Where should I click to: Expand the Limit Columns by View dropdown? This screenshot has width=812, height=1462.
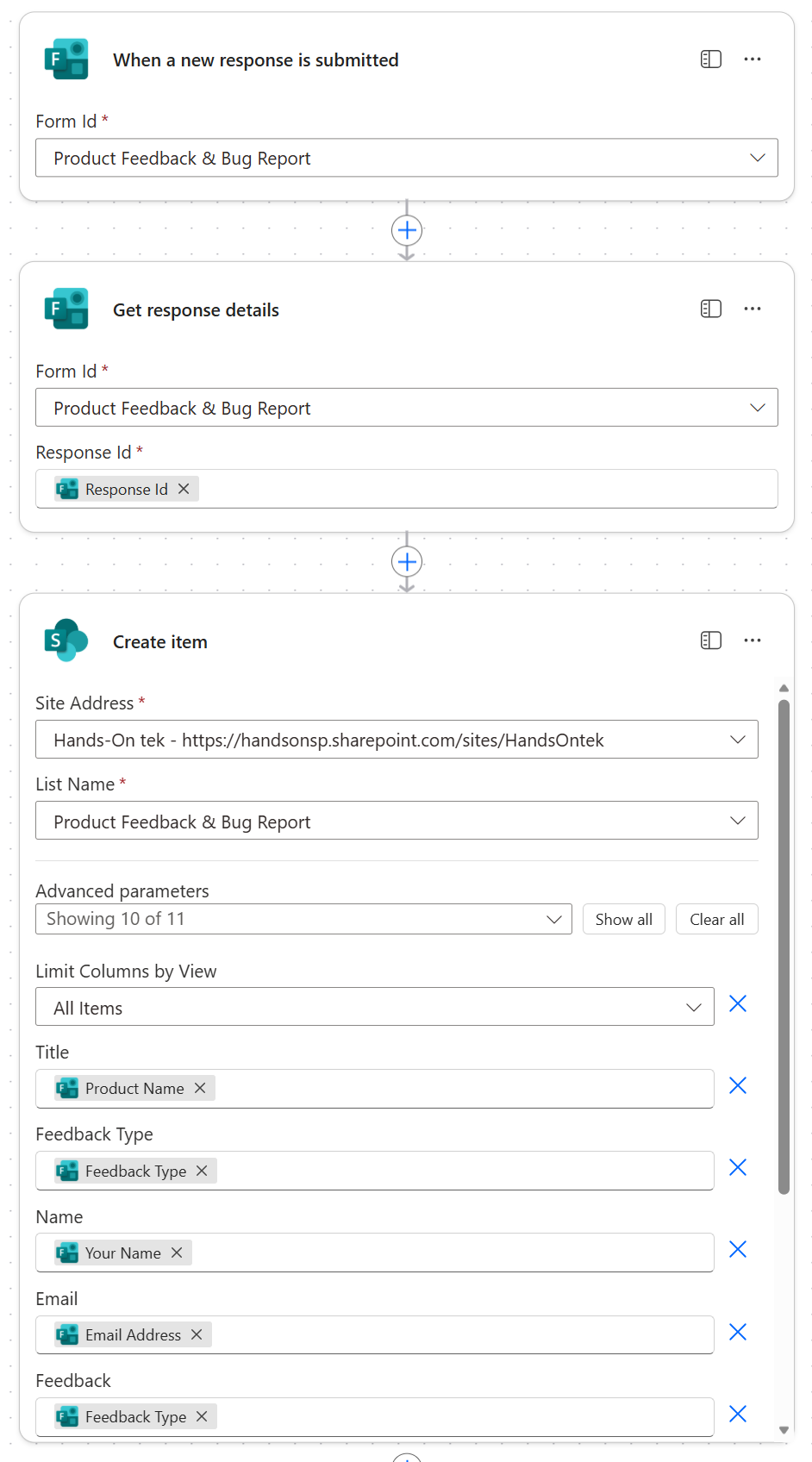pyautogui.click(x=693, y=1007)
